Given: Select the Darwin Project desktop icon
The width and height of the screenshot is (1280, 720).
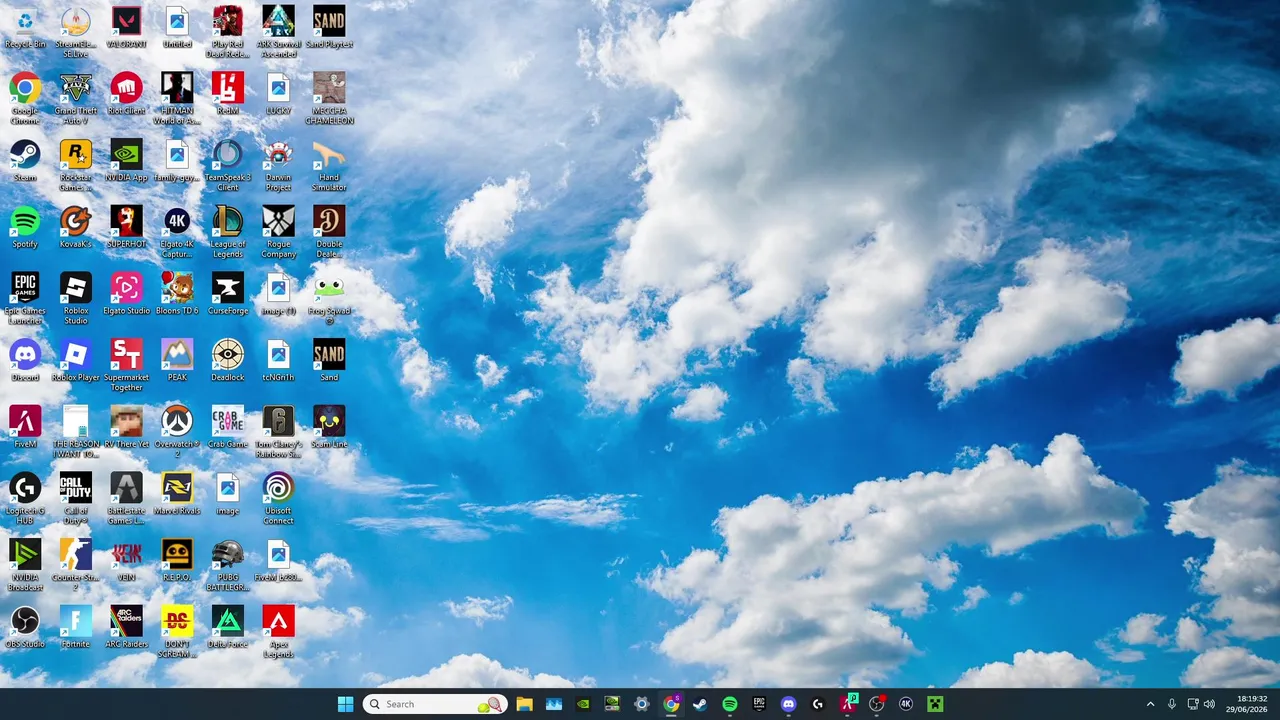Looking at the screenshot, I should [x=278, y=166].
